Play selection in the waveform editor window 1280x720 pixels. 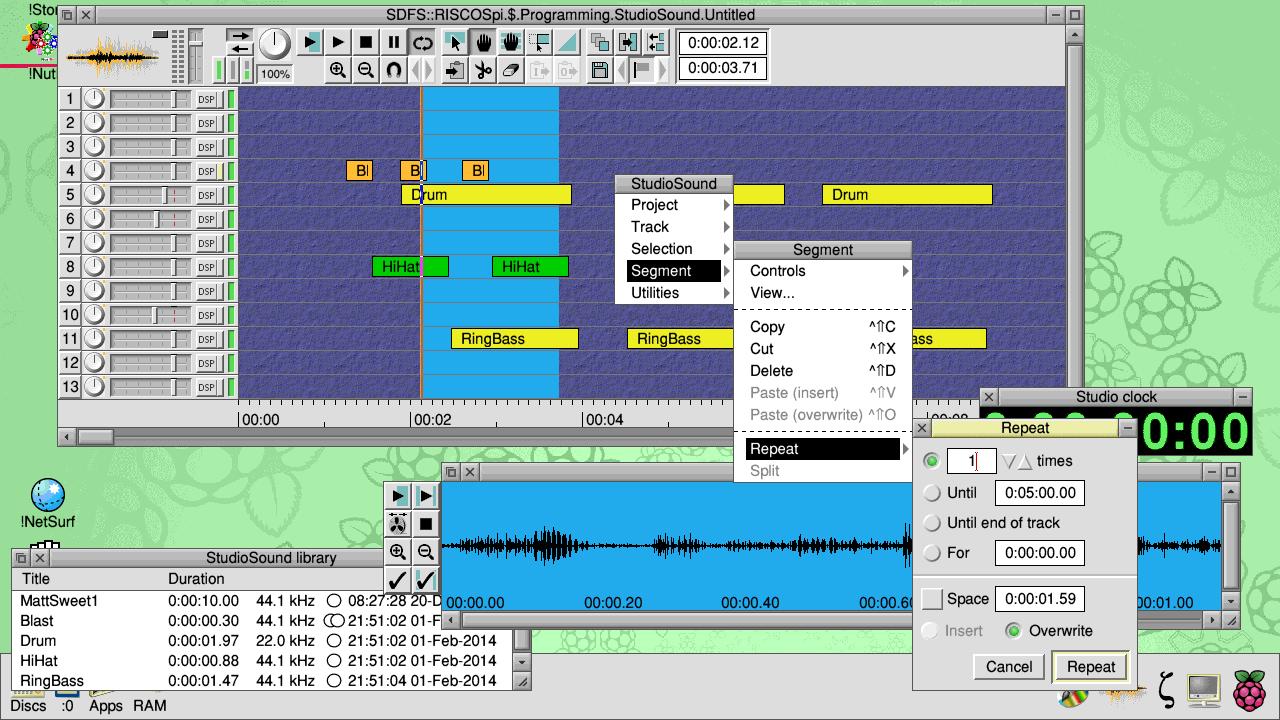[398, 495]
